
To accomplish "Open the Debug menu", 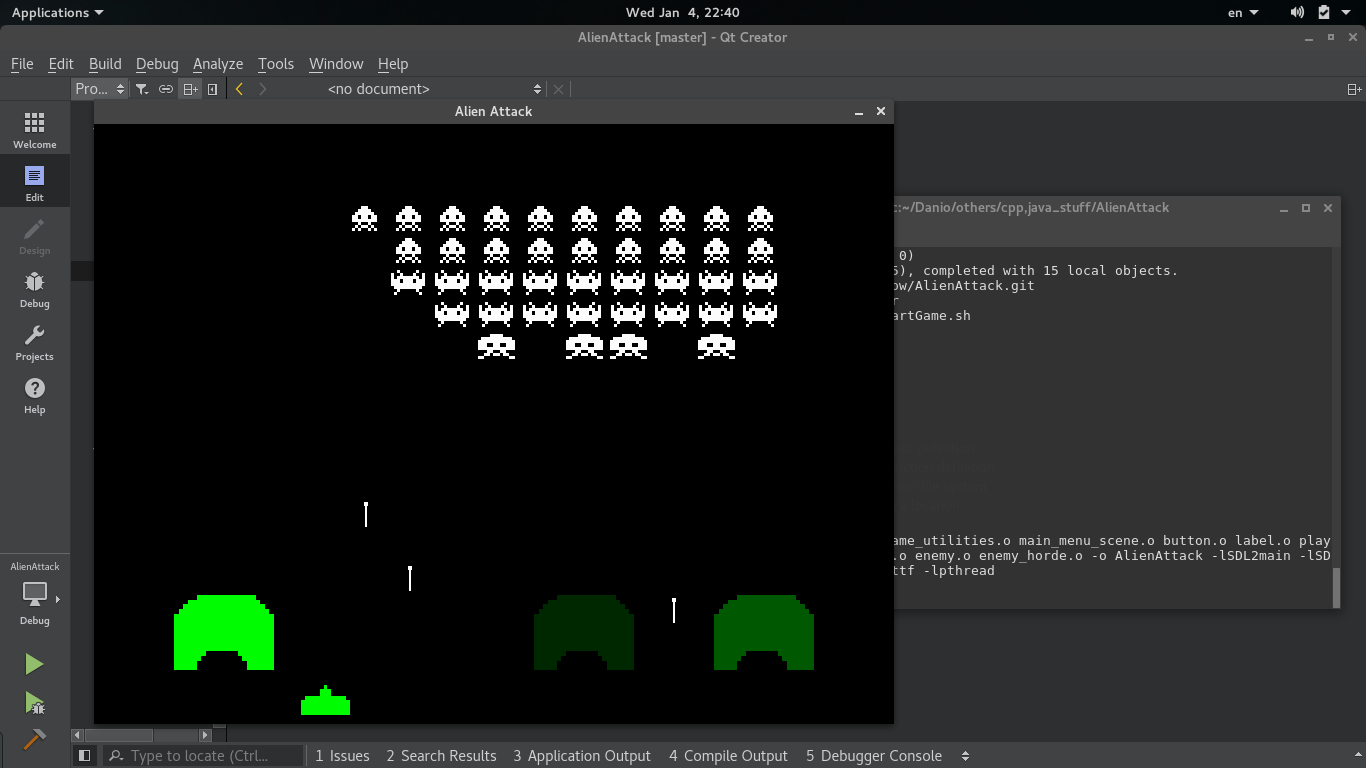I will pos(157,63).
